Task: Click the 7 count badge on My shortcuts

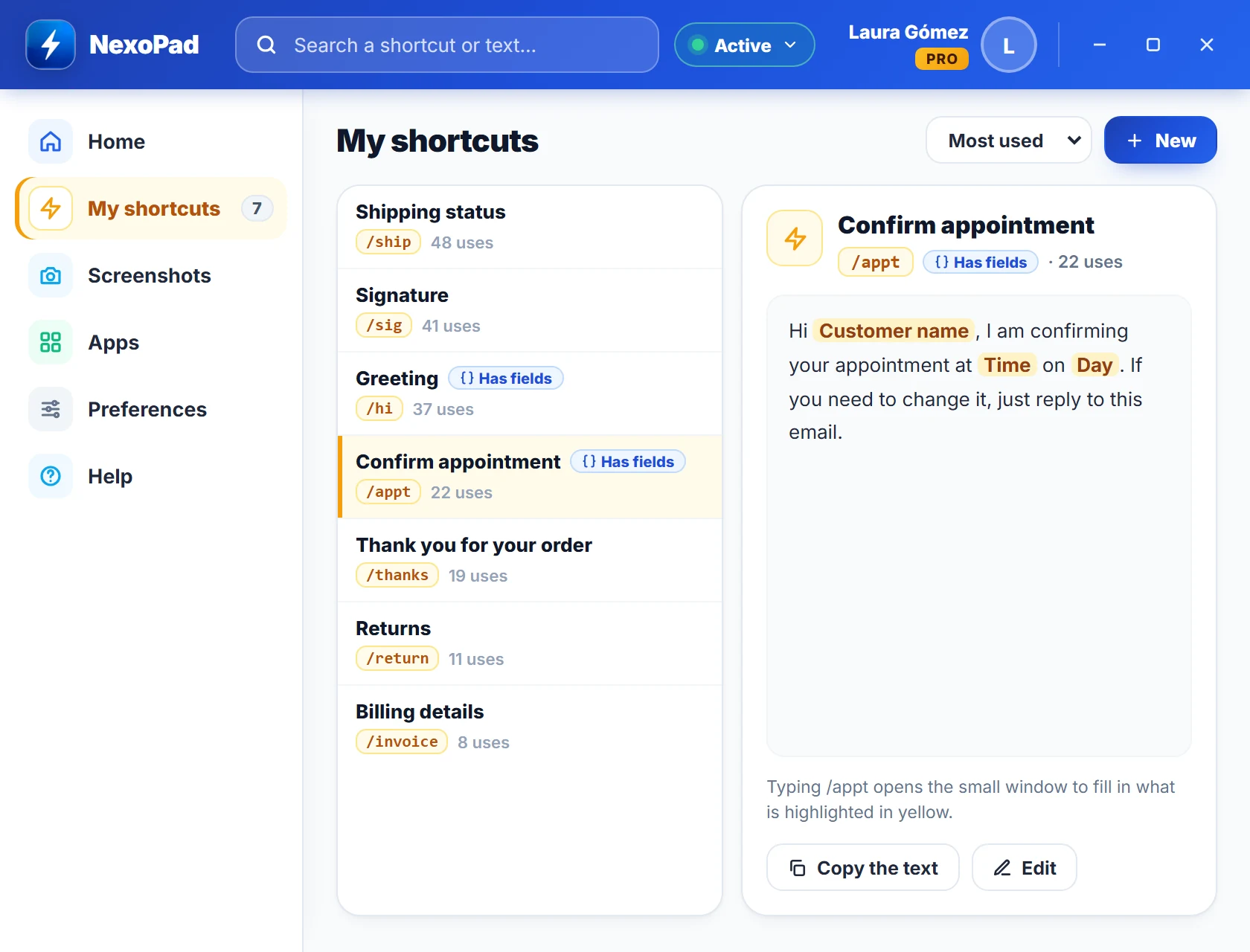Action: 257,208
